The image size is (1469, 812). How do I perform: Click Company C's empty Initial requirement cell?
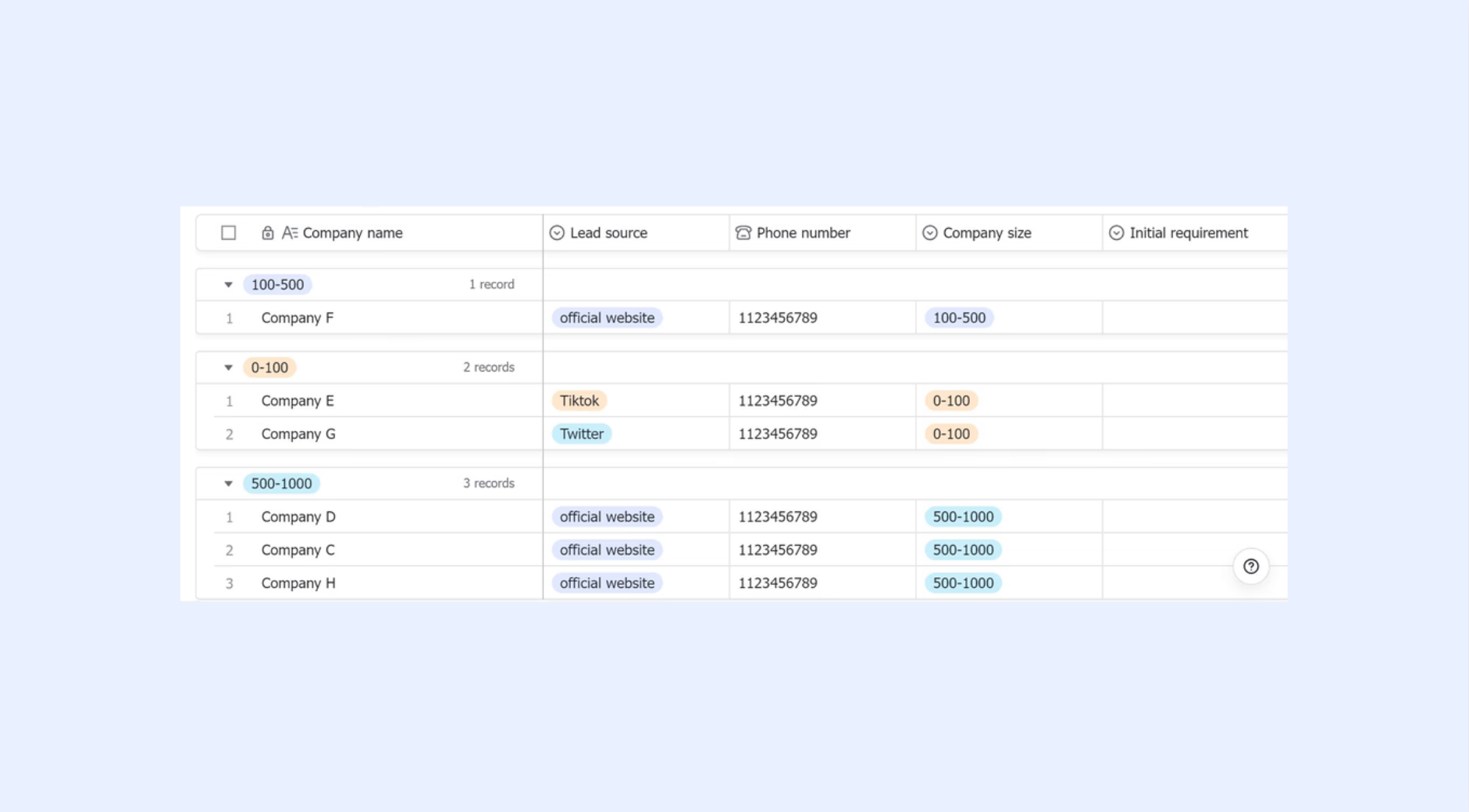coord(1195,550)
